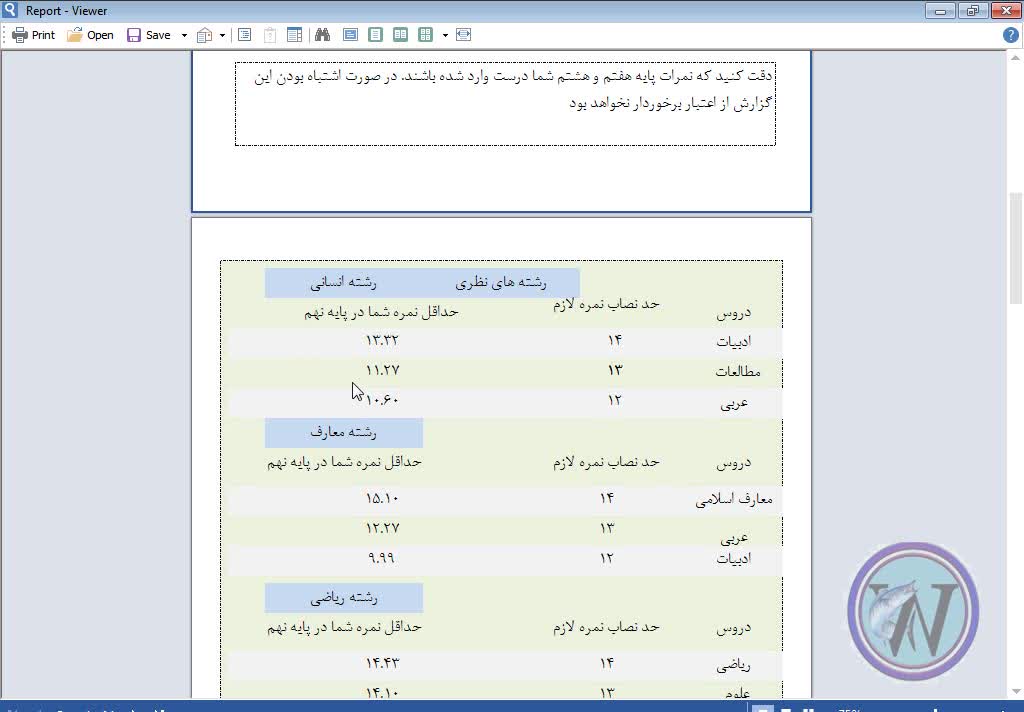Toggle the Thumbnails panel icon
This screenshot has width=1024, height=712.
tap(295, 35)
